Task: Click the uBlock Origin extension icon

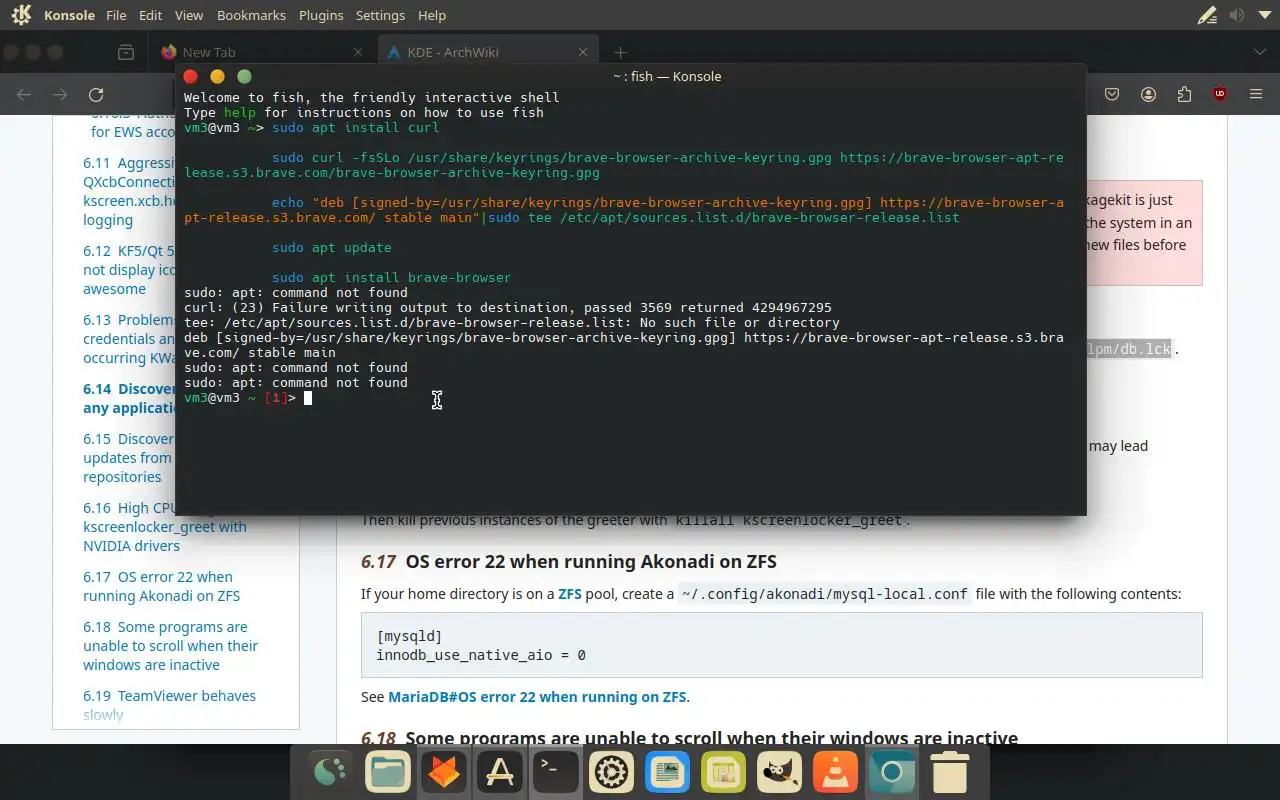Action: tap(1220, 94)
